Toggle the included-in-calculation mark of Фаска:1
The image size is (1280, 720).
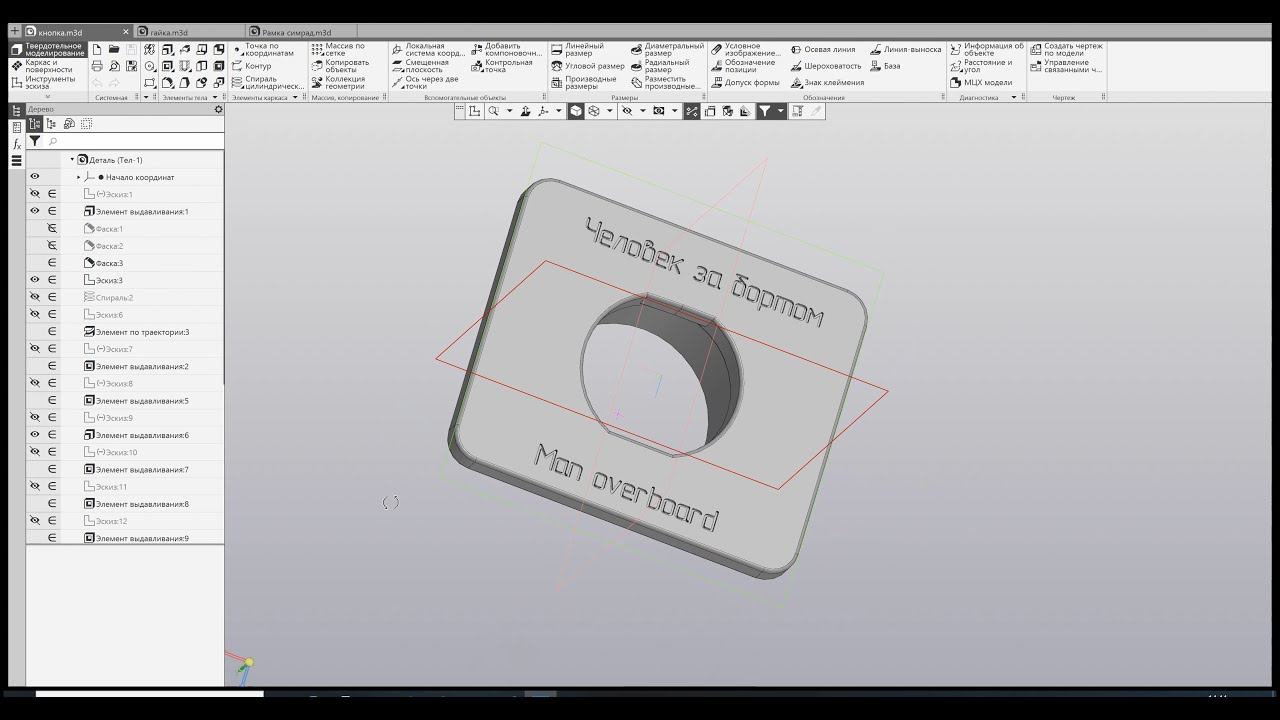click(x=52, y=229)
